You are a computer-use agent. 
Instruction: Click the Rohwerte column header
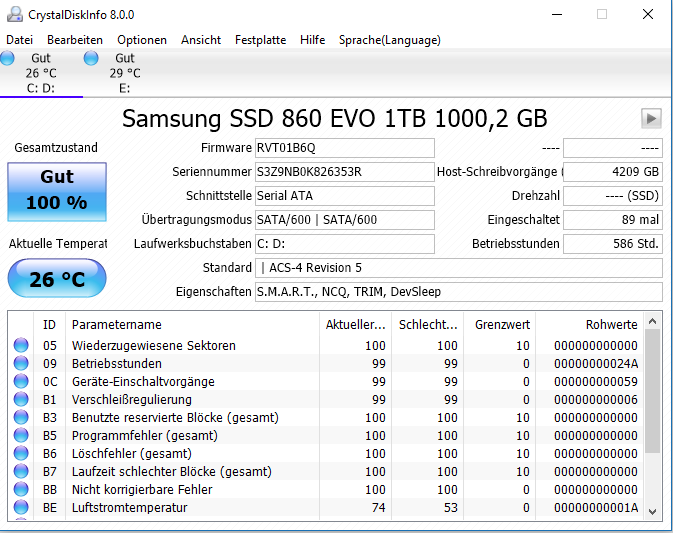pyautogui.click(x=590, y=324)
